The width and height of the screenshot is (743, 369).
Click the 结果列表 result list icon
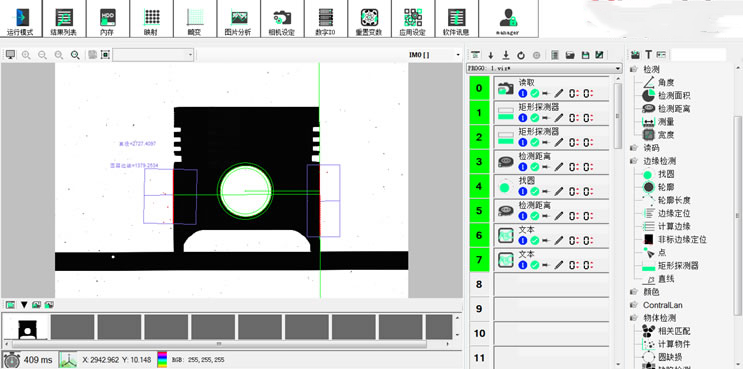point(64,19)
